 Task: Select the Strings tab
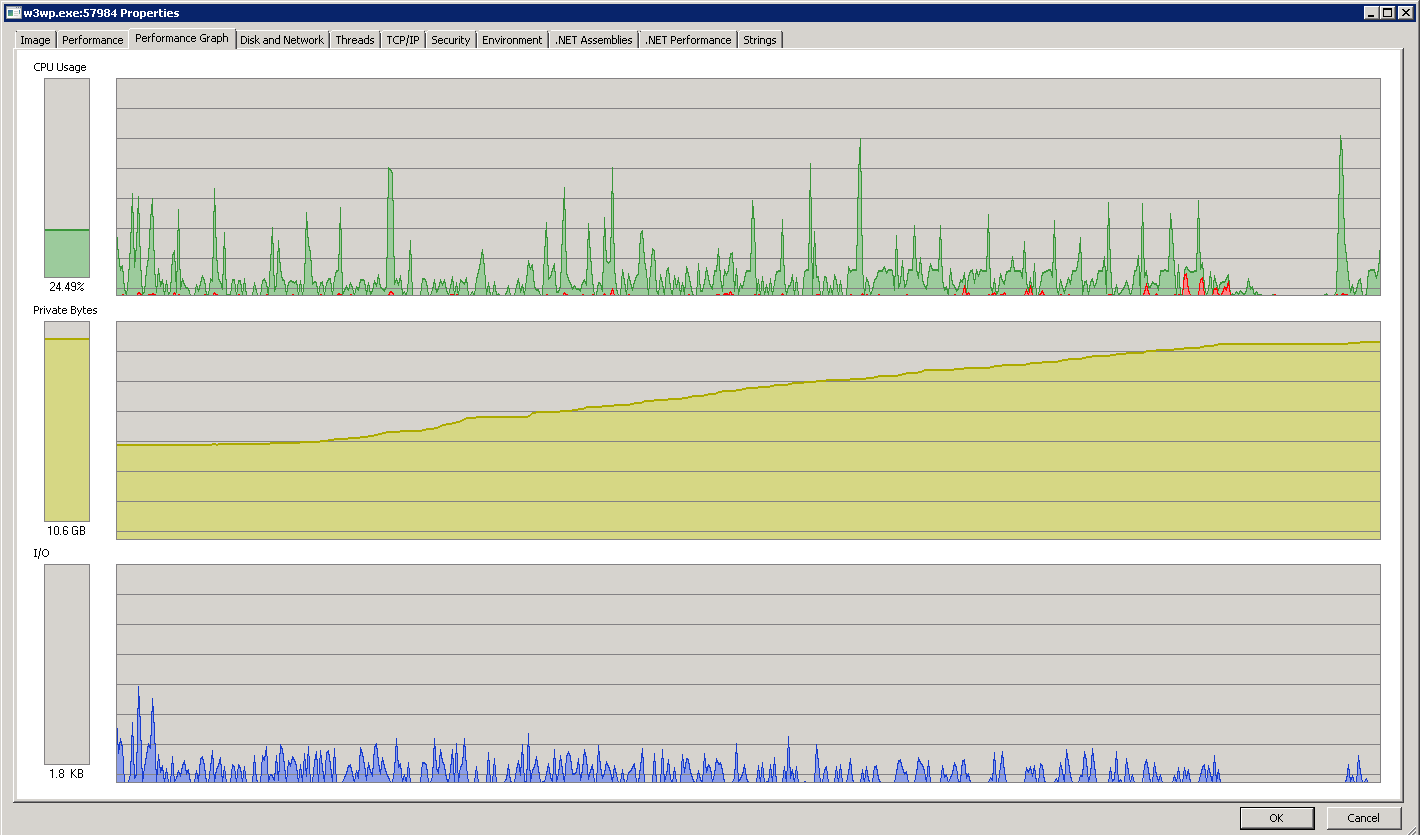[x=760, y=40]
